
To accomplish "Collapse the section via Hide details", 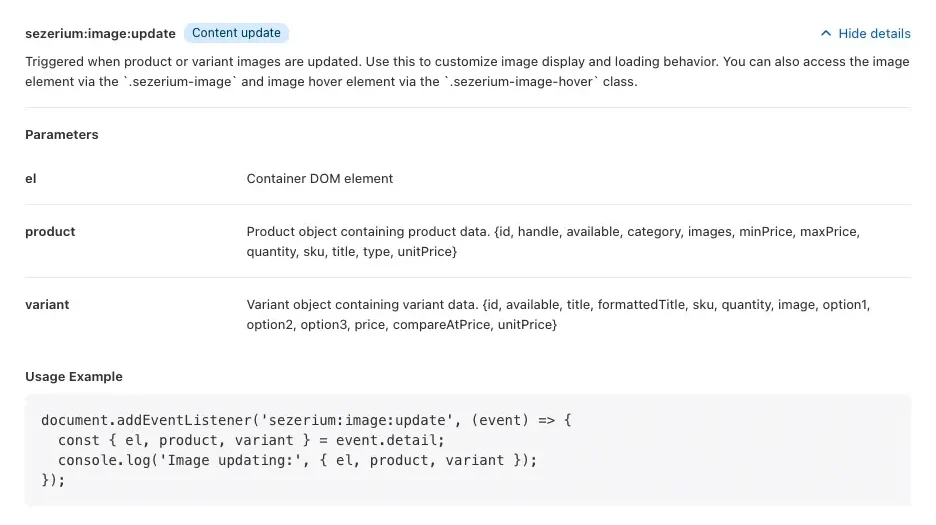I will (866, 33).
